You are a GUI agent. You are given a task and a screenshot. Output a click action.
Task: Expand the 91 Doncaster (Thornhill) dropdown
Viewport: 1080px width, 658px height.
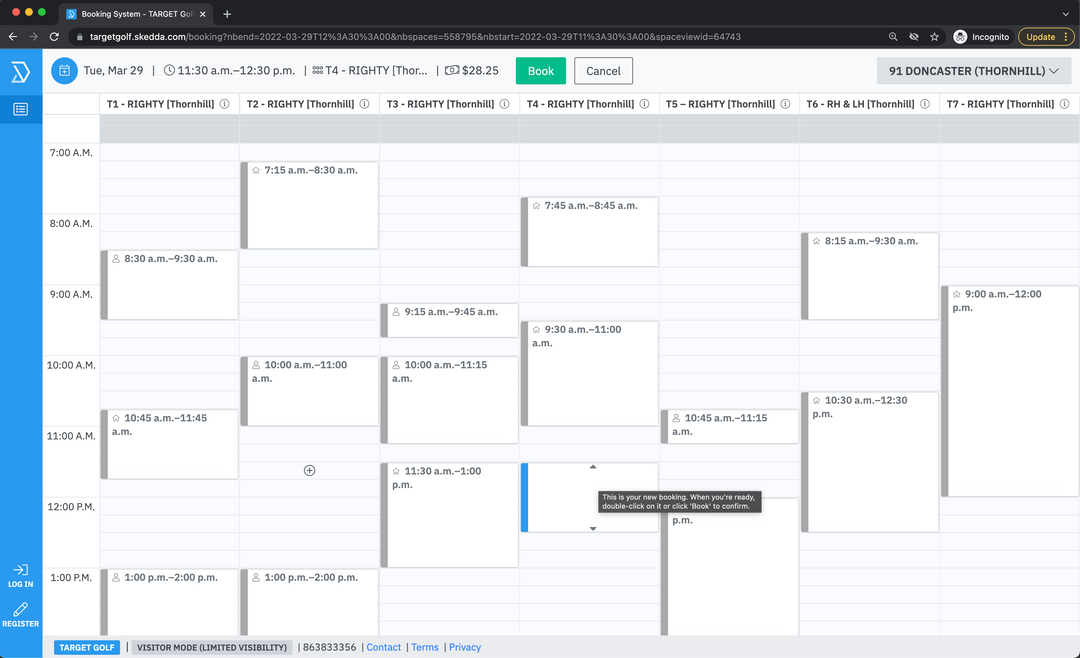pos(973,71)
